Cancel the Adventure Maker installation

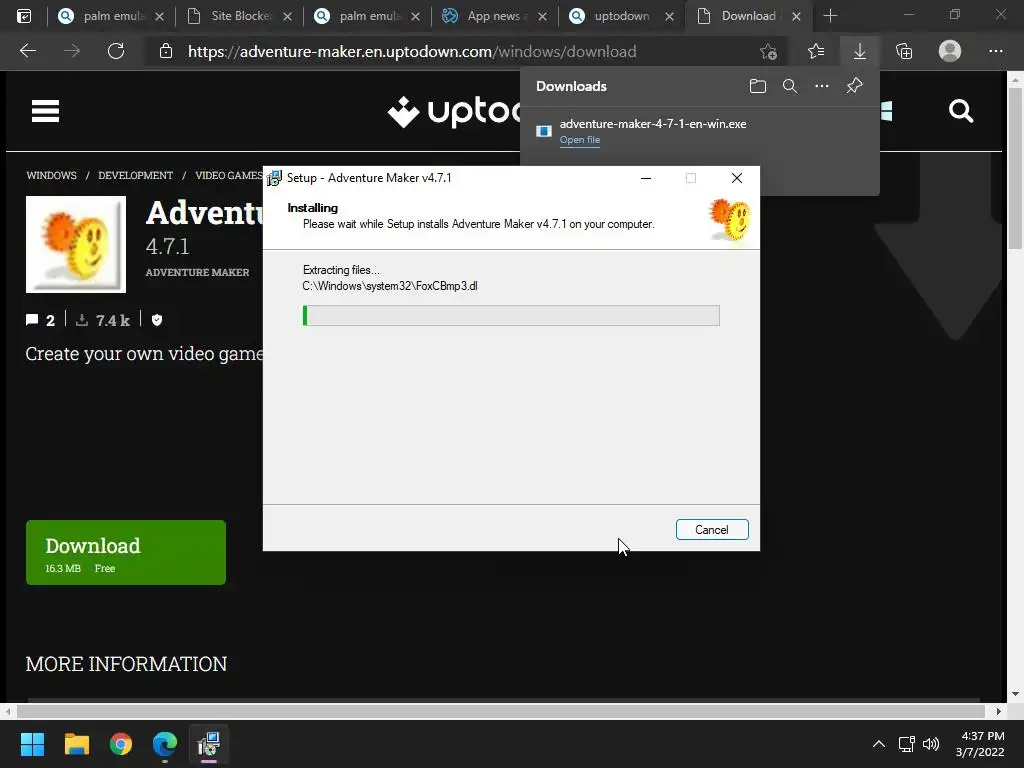click(712, 530)
